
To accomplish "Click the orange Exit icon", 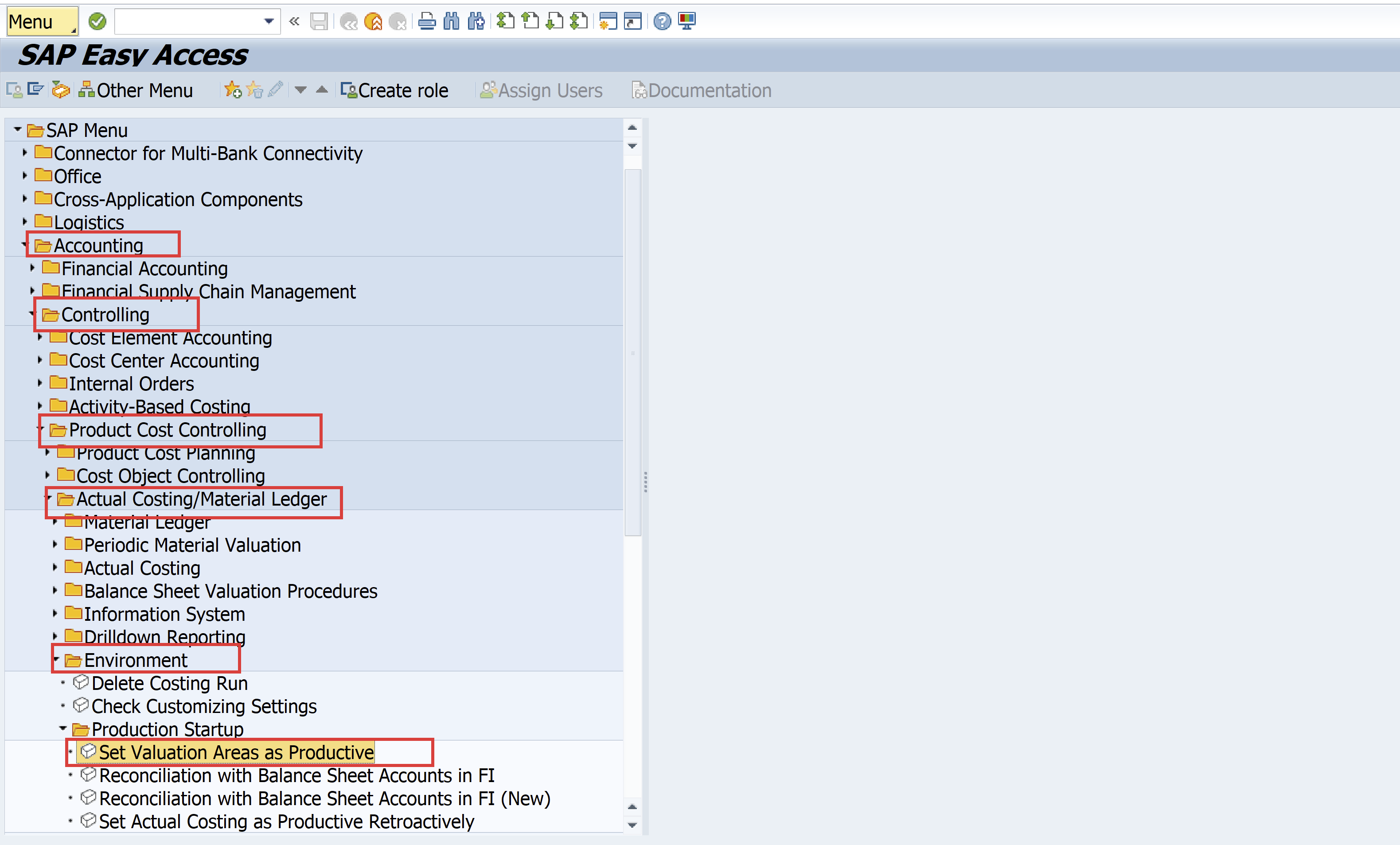I will click(x=373, y=22).
